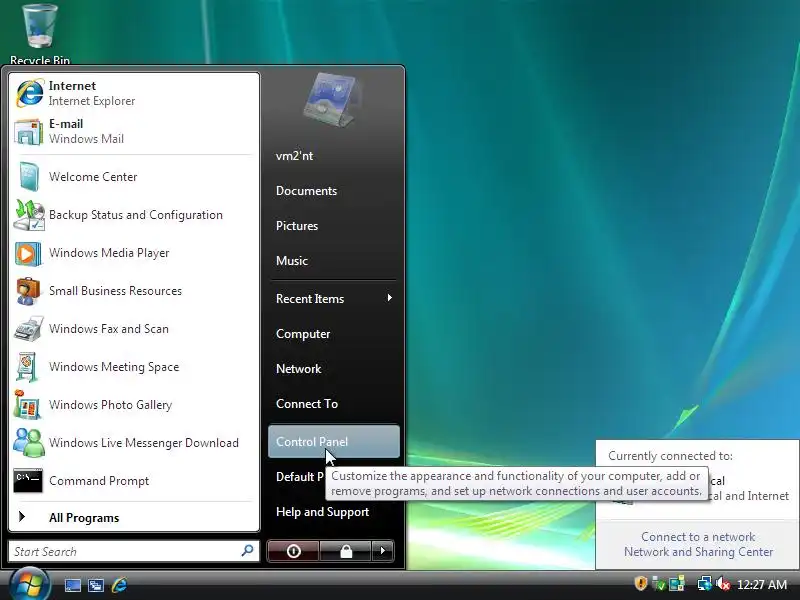Click the taskbar clock 12:27 AM
Screen dimensions: 800x600
click(x=762, y=584)
